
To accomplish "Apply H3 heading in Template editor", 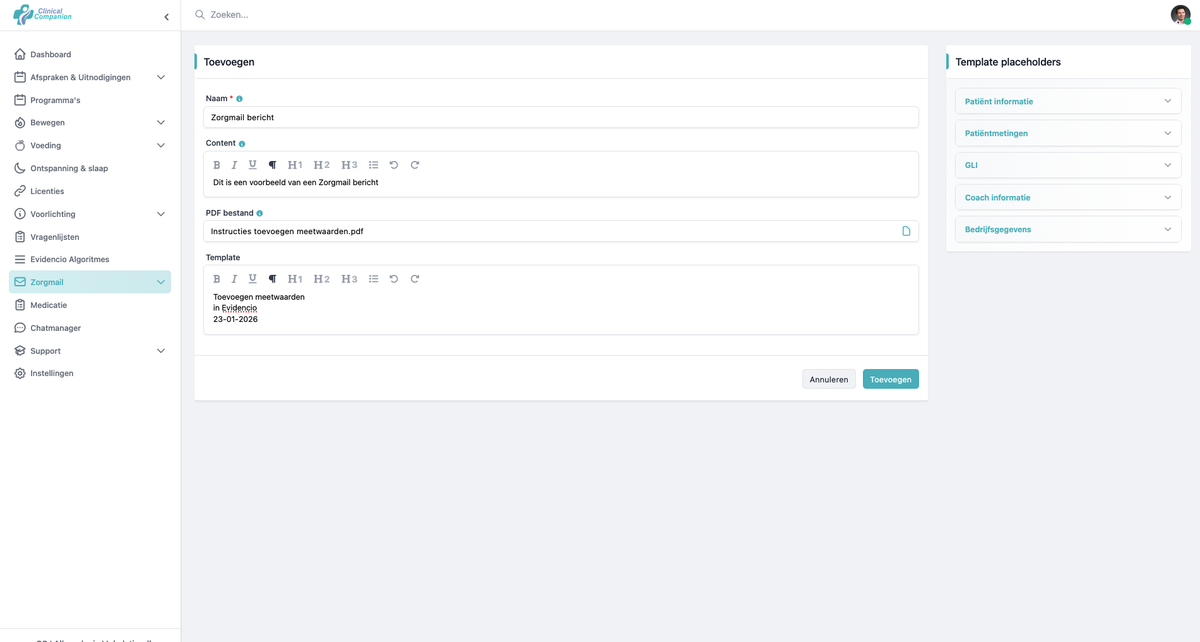I will click(349, 279).
